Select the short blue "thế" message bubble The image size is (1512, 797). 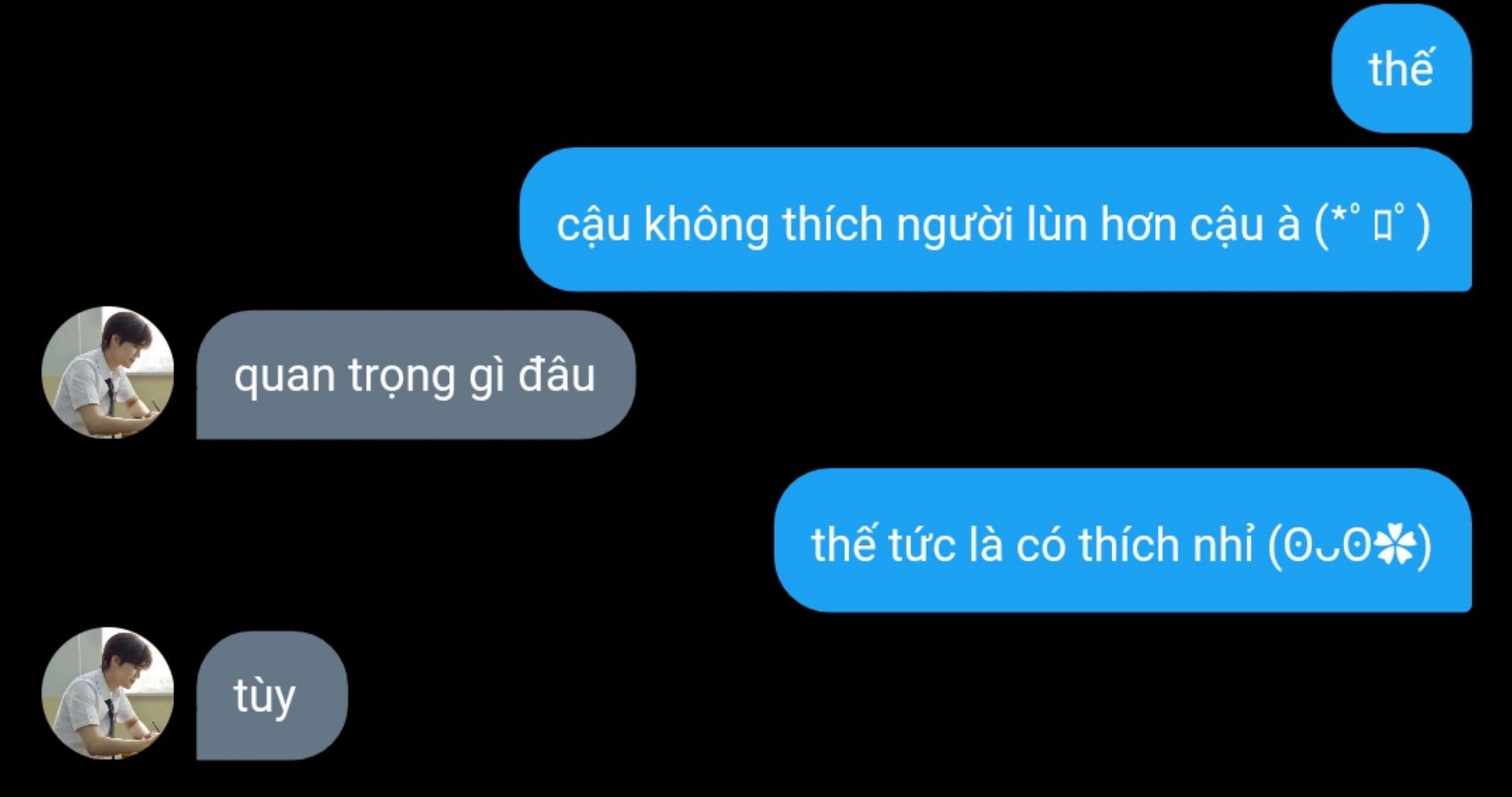1402,69
